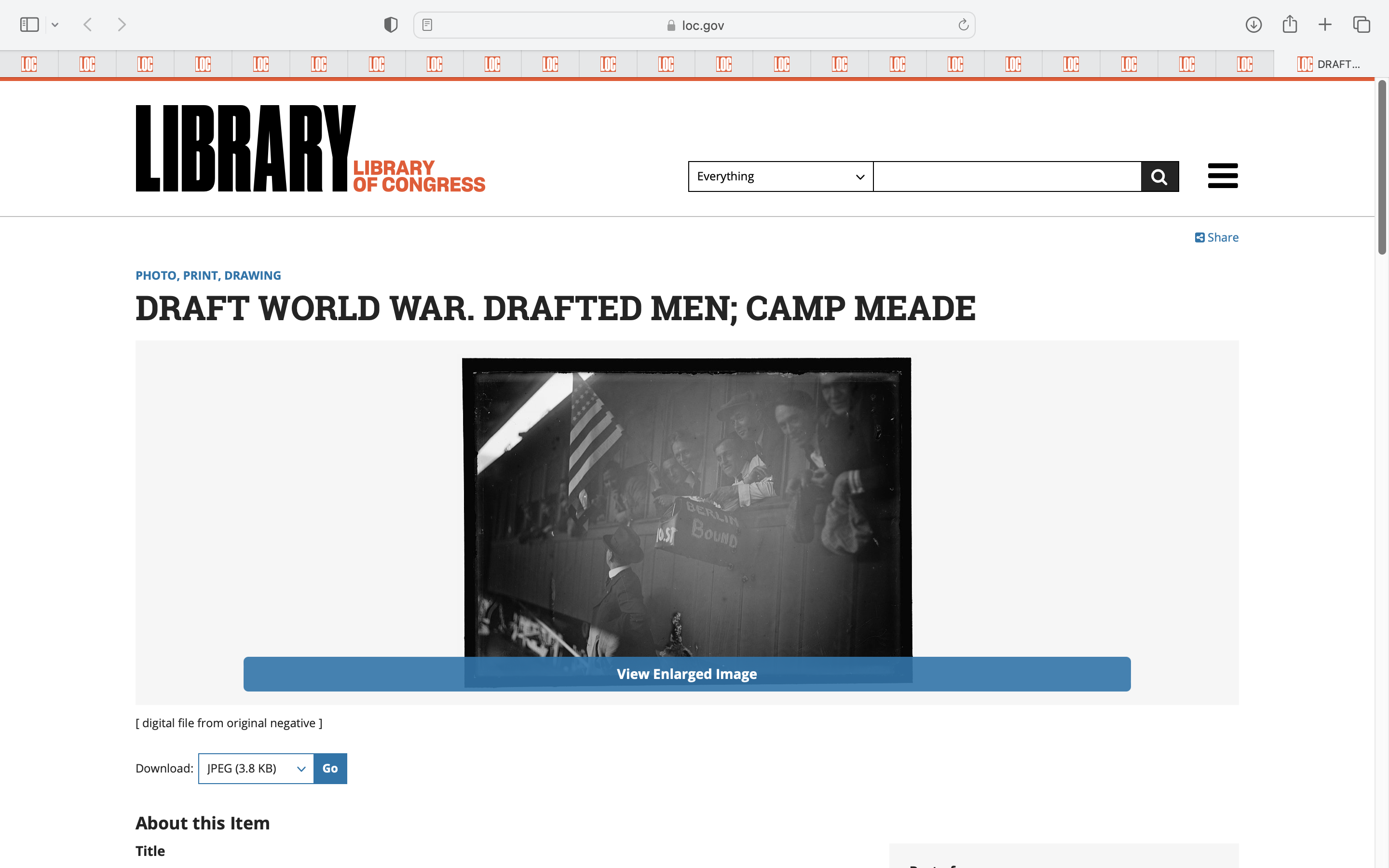The image size is (1389, 868).
Task: Click the Reader view page icon
Action: [x=427, y=25]
